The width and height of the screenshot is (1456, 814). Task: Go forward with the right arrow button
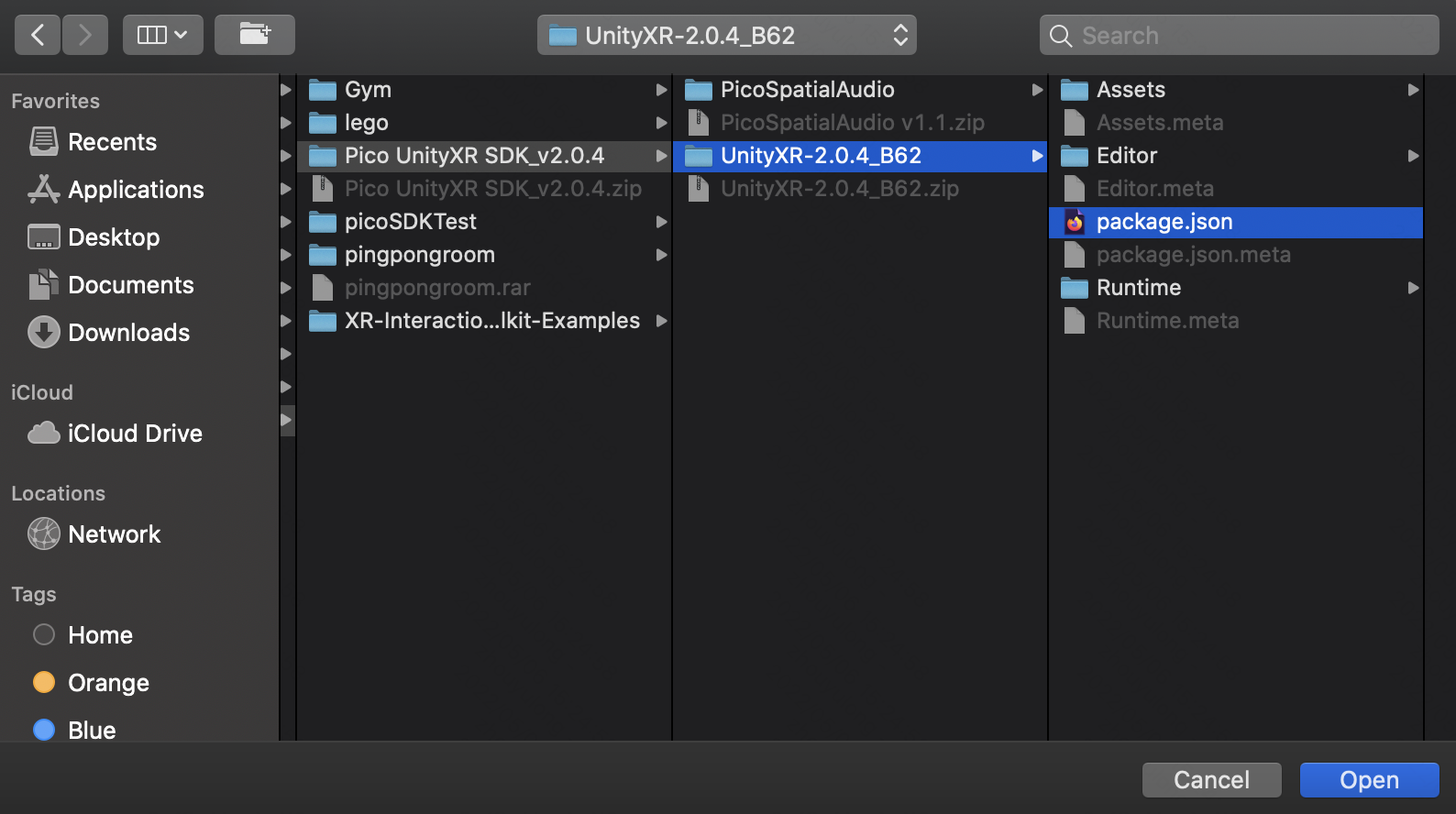pyautogui.click(x=85, y=36)
